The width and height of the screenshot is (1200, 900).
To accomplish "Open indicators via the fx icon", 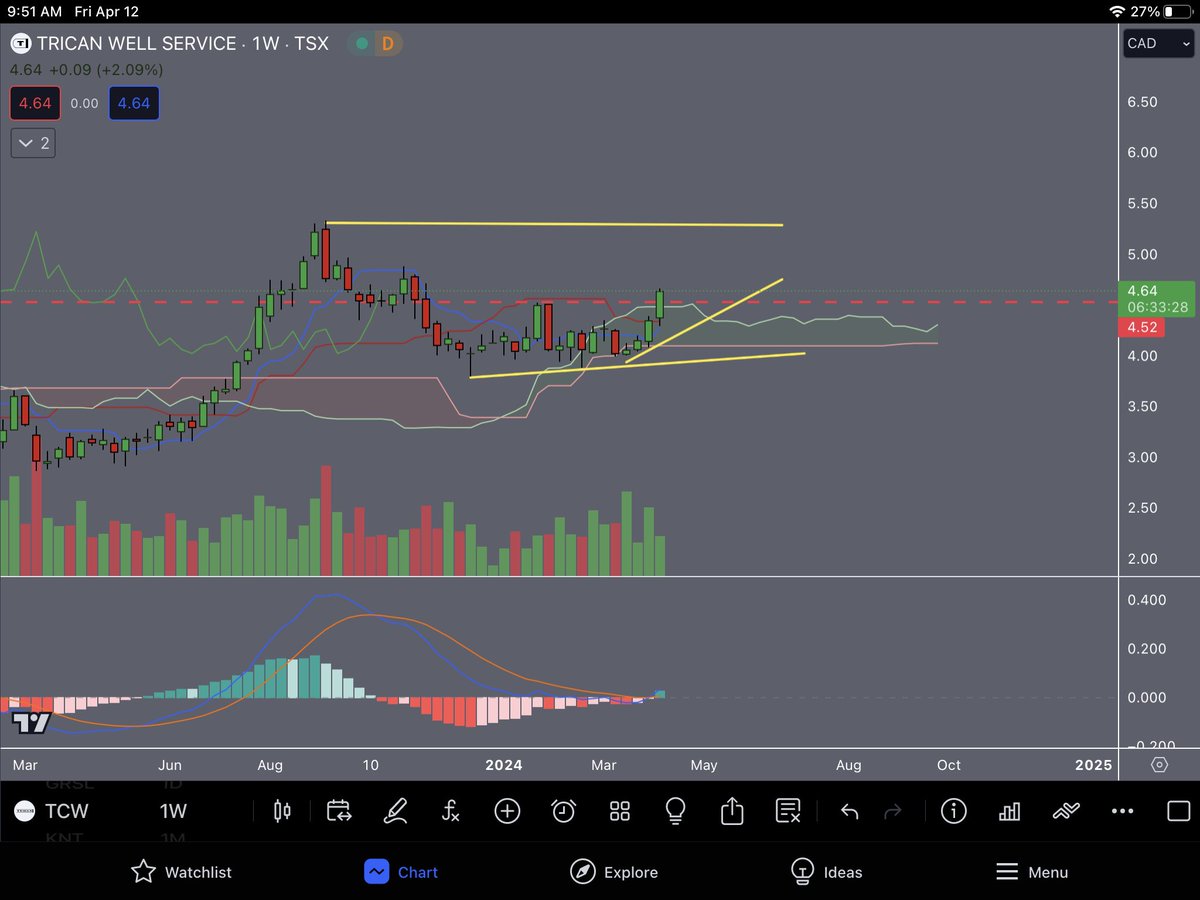I will (451, 811).
